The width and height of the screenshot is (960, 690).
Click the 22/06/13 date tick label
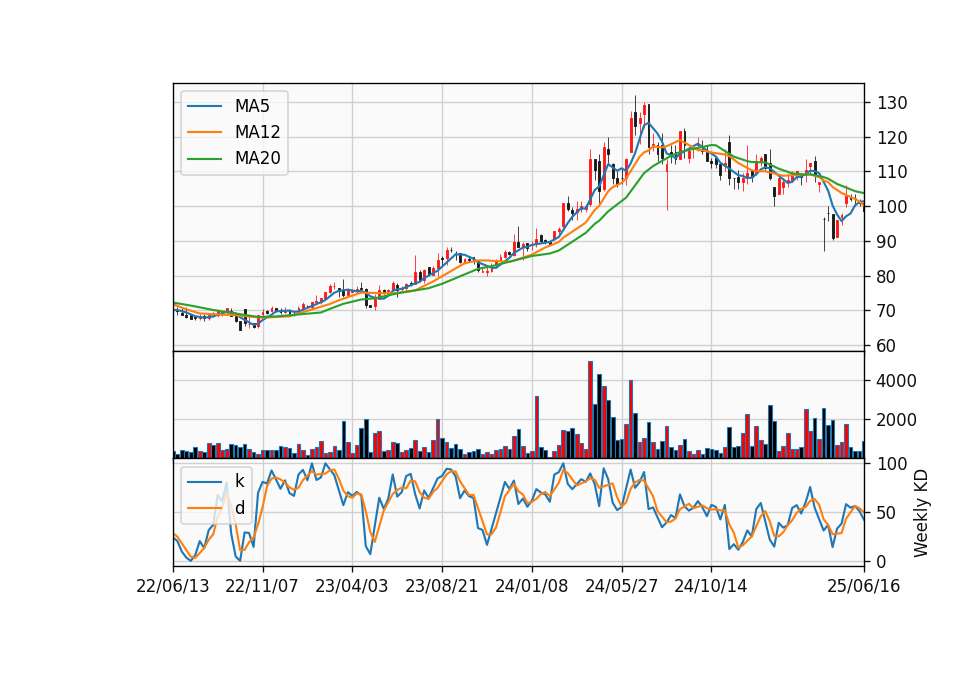coord(173,586)
